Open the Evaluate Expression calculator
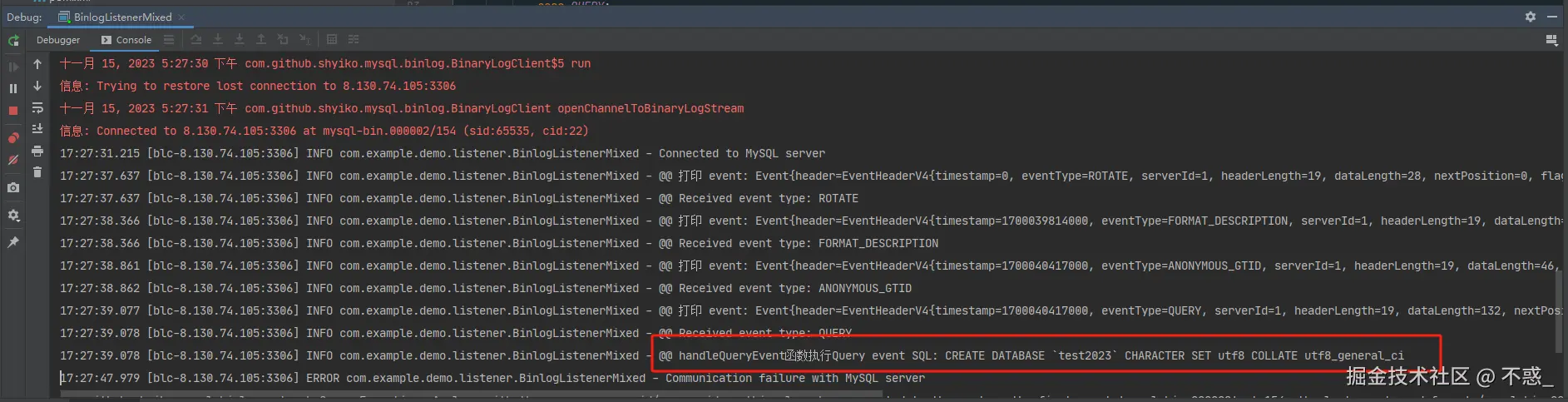 click(332, 39)
